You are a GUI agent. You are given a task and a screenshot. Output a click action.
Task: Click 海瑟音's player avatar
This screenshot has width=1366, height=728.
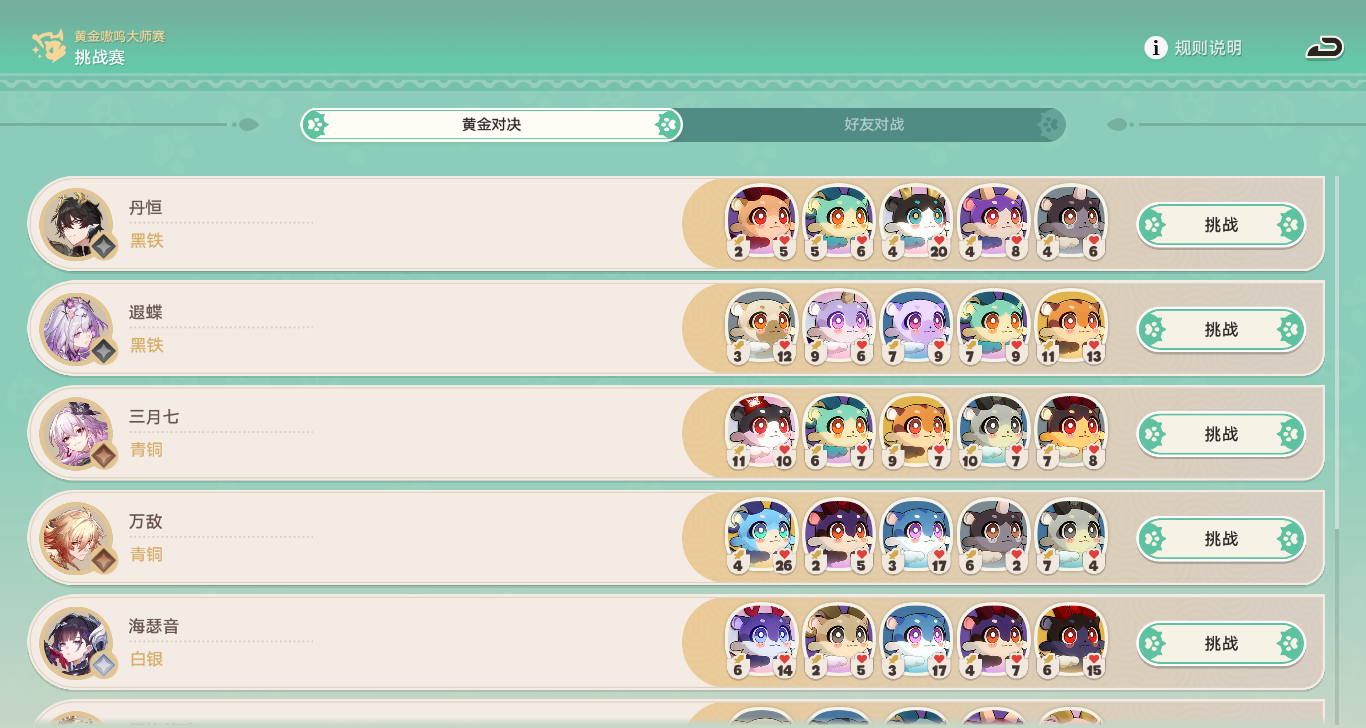point(76,643)
